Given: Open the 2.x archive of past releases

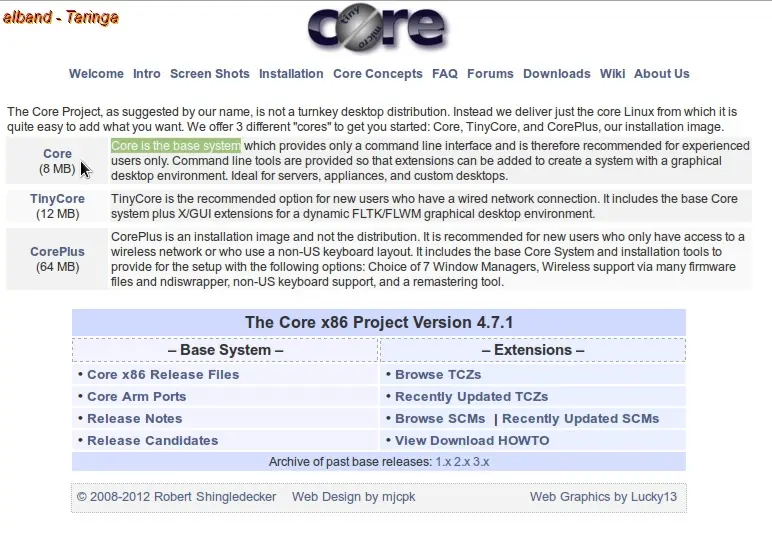Looking at the screenshot, I should 462,462.
